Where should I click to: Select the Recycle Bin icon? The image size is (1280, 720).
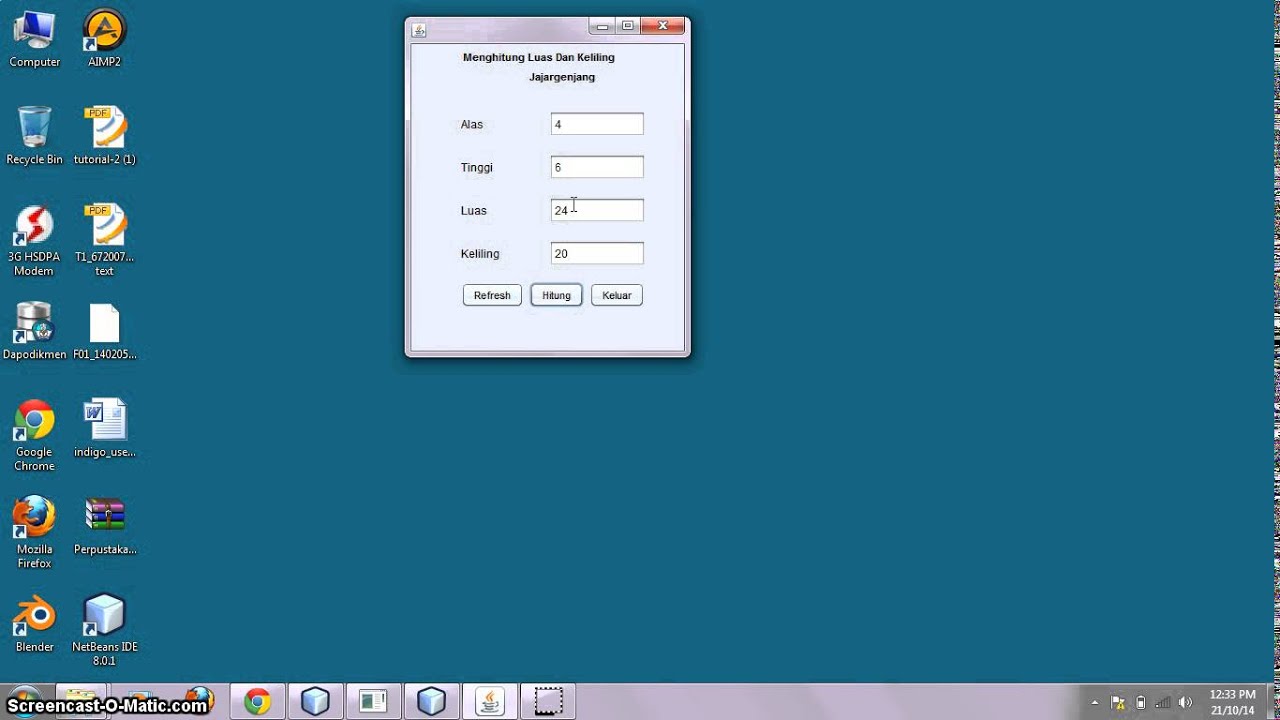tap(34, 136)
